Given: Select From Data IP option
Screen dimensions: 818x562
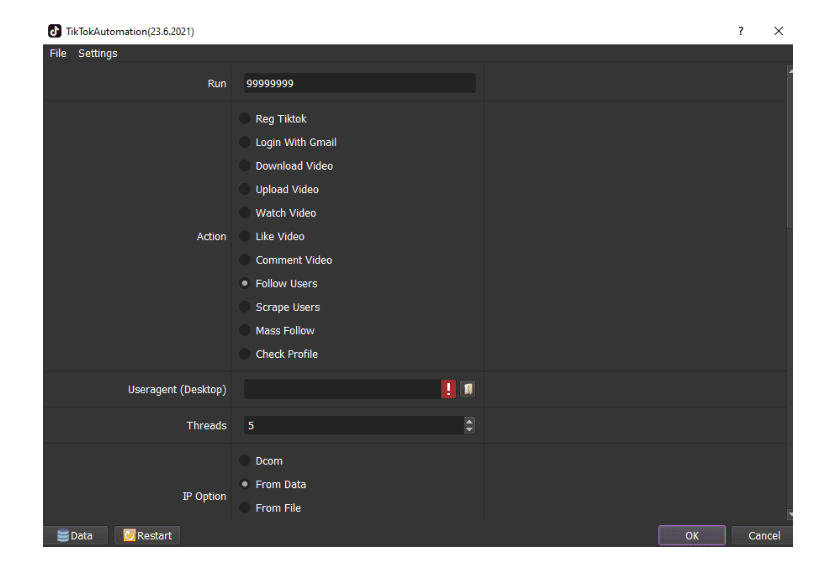Looking at the screenshot, I should [272, 484].
